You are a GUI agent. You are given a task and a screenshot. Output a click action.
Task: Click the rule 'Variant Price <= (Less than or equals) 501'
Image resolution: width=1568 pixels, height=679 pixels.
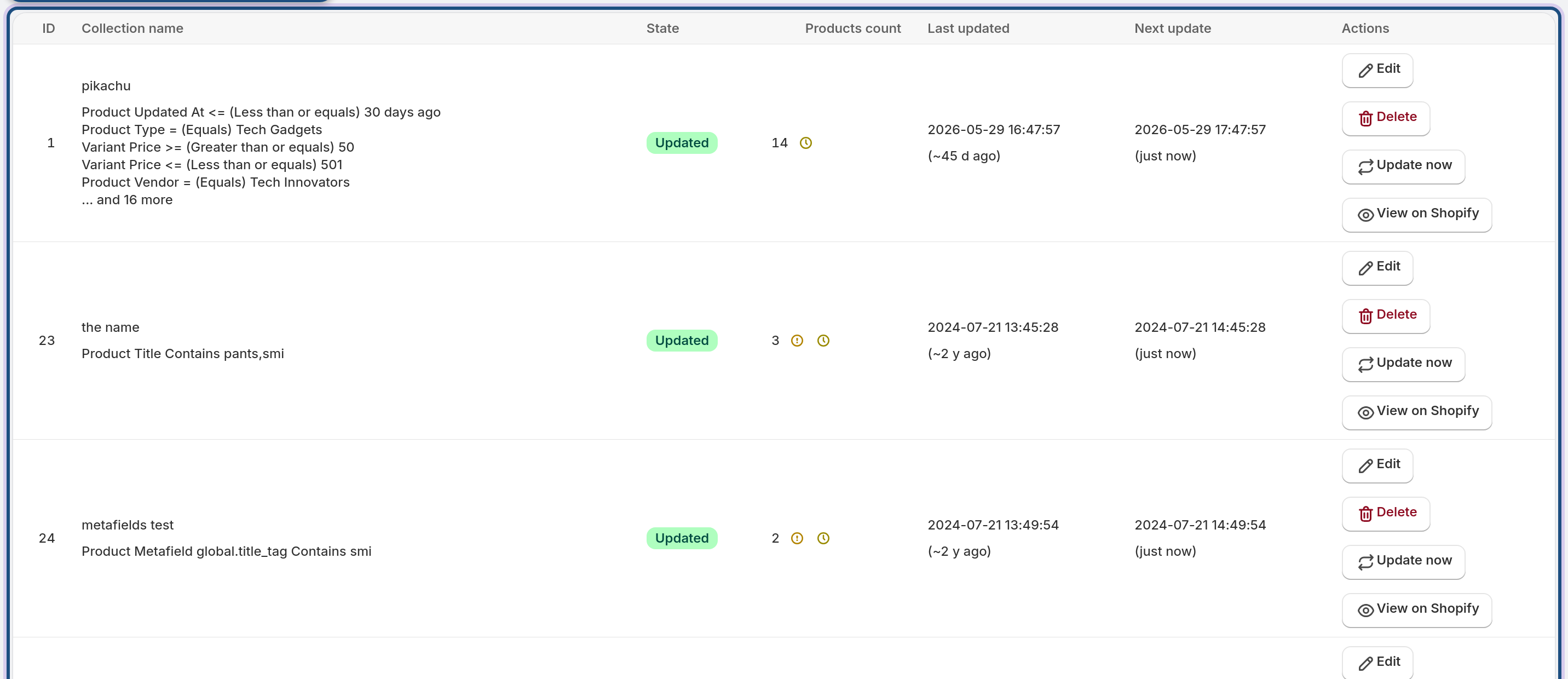point(212,165)
